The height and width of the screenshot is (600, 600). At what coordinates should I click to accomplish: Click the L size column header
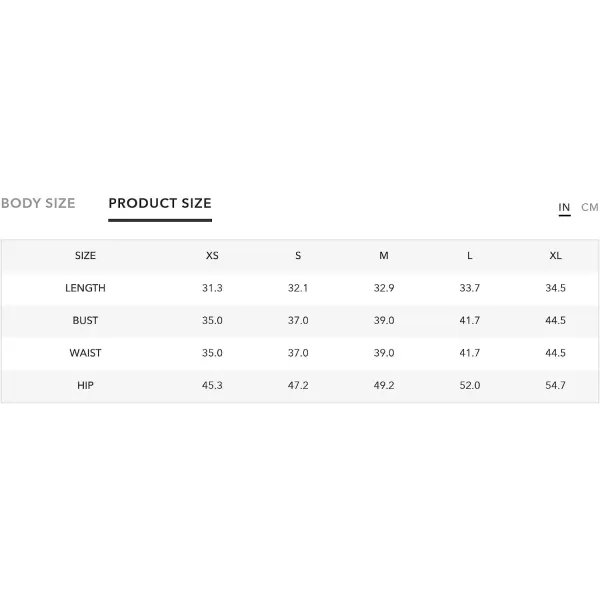470,256
